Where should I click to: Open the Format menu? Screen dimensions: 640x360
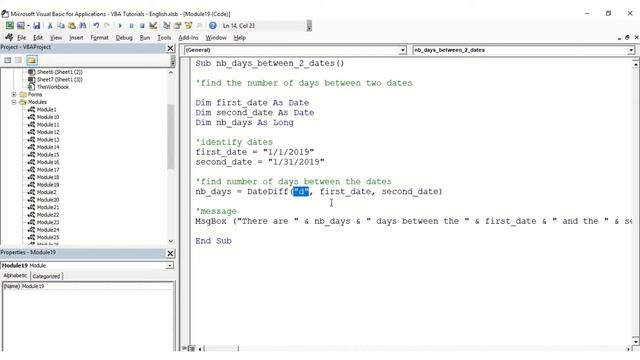point(99,38)
